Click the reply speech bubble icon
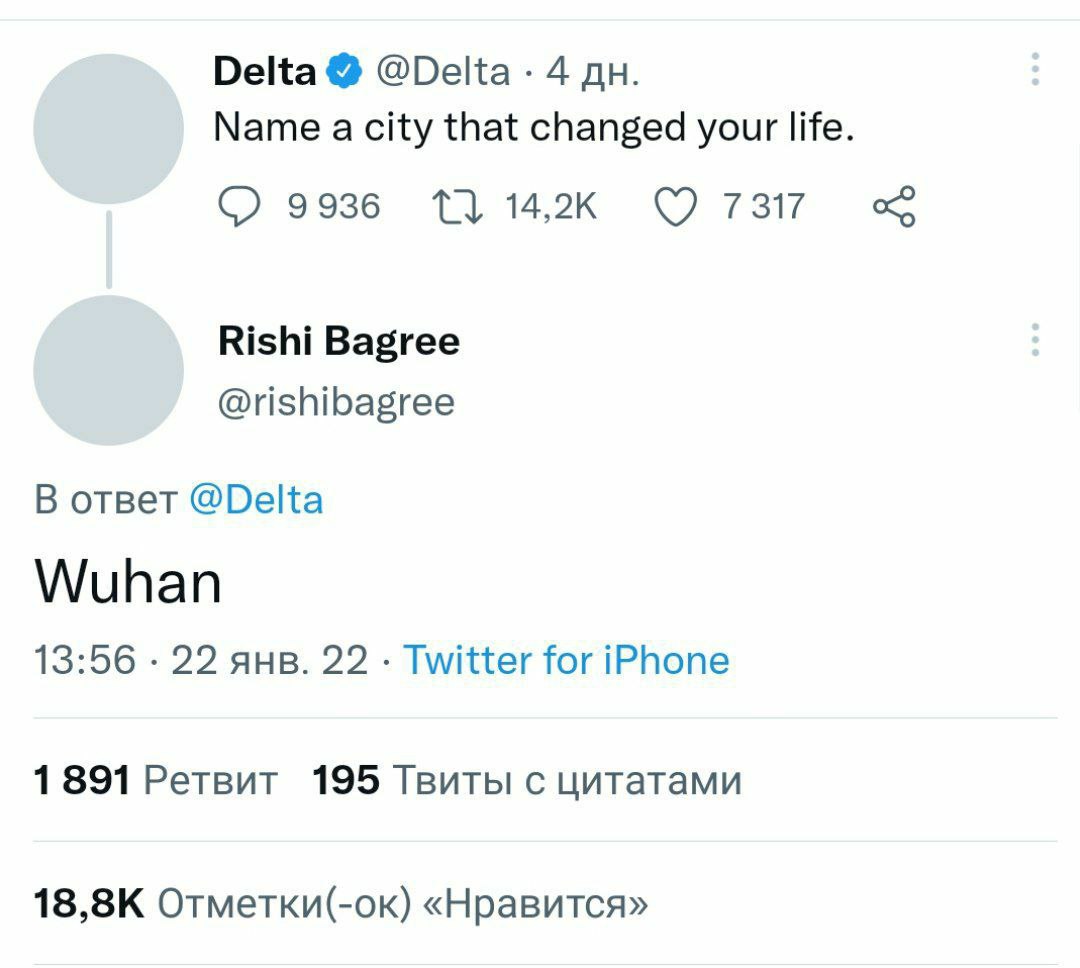1080x968 pixels. coord(238,207)
